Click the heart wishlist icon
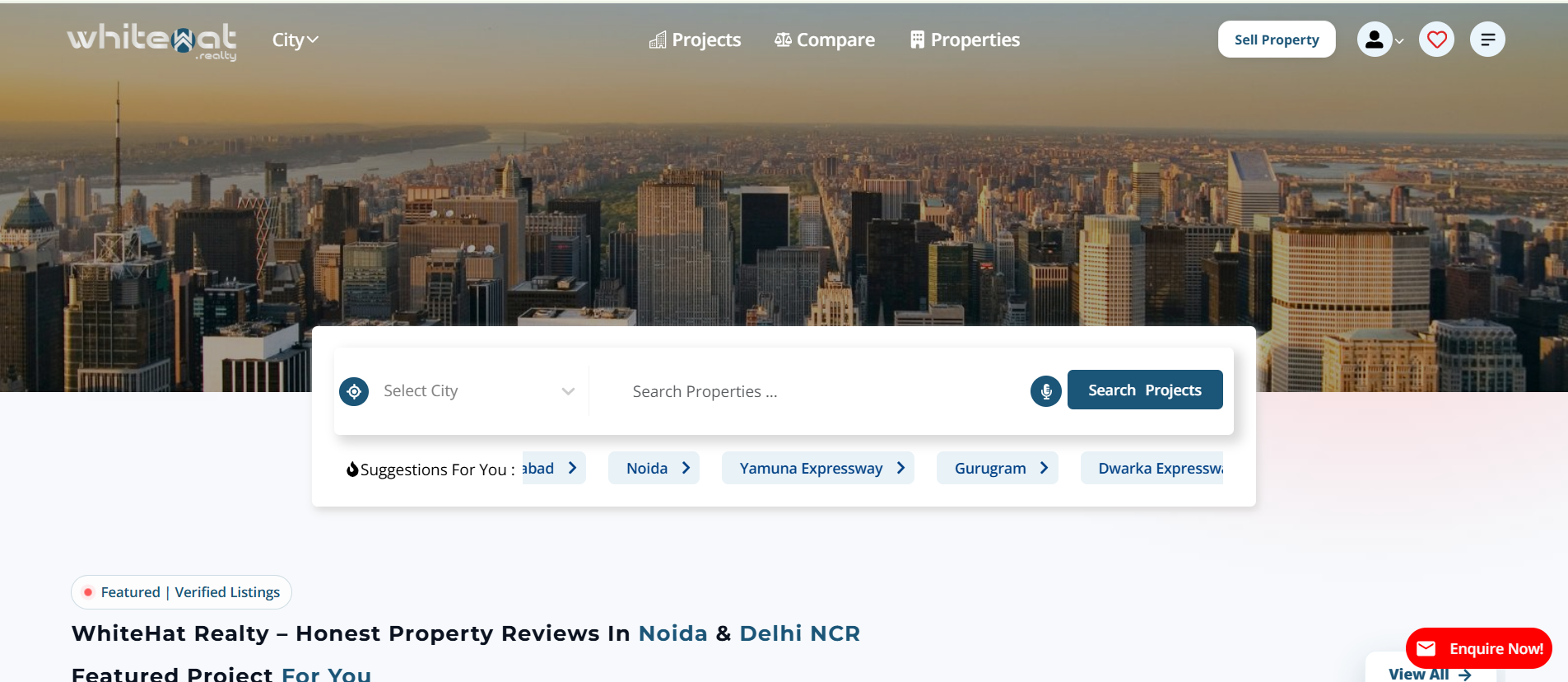Viewport: 1568px width, 682px height. (x=1436, y=40)
